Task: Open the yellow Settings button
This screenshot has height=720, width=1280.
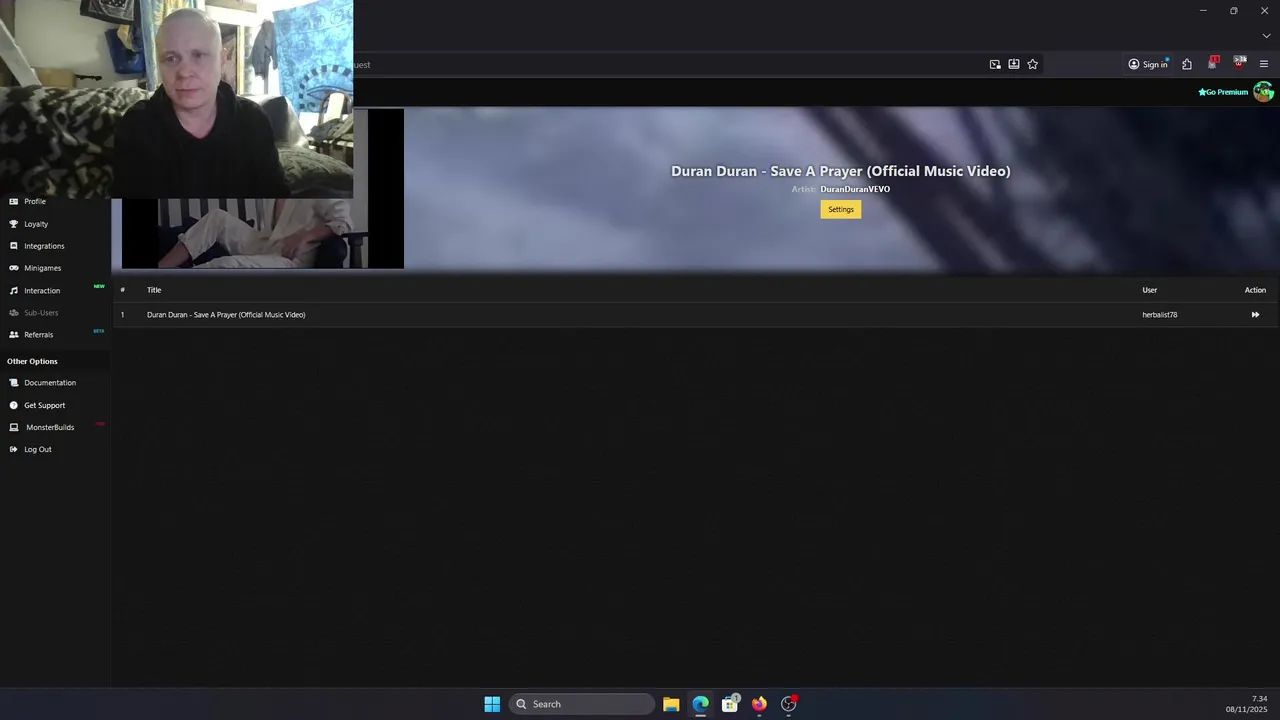Action: tap(841, 209)
